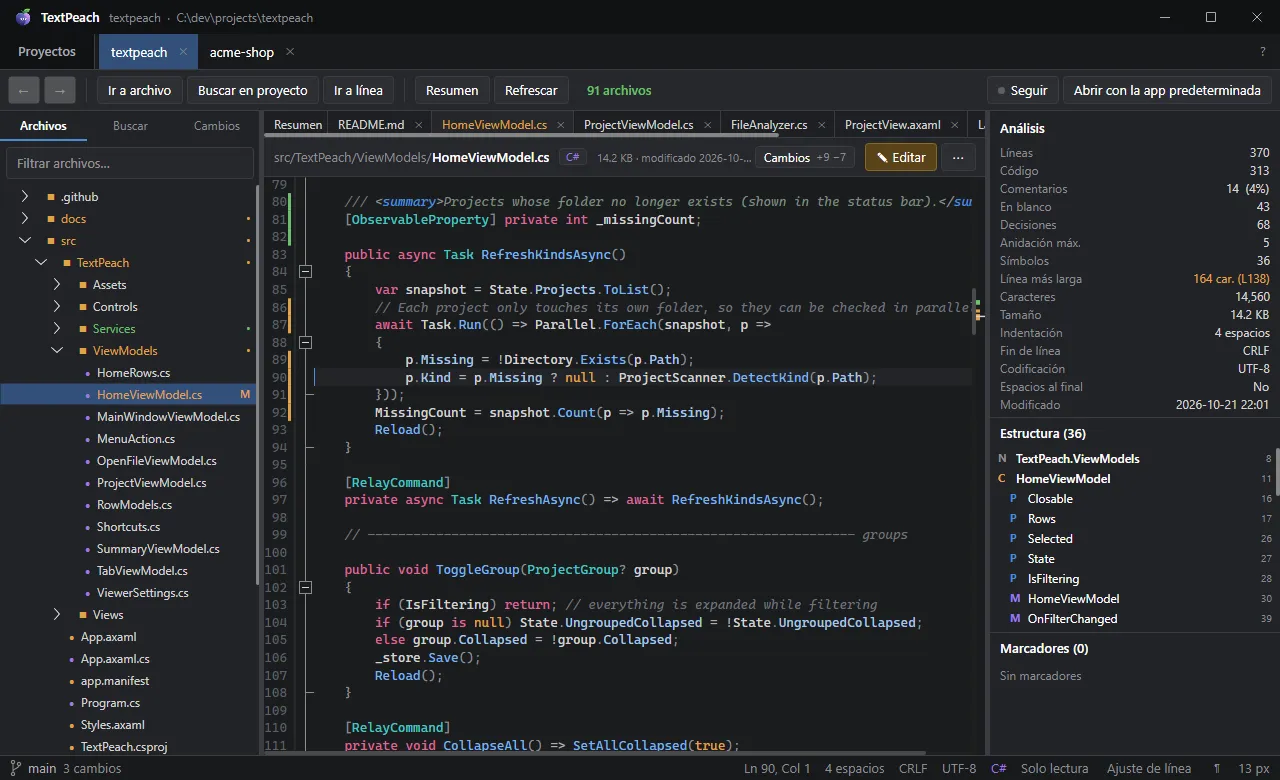Click the Ir a línea button
Viewport: 1280px width, 780px height.
click(x=358, y=90)
